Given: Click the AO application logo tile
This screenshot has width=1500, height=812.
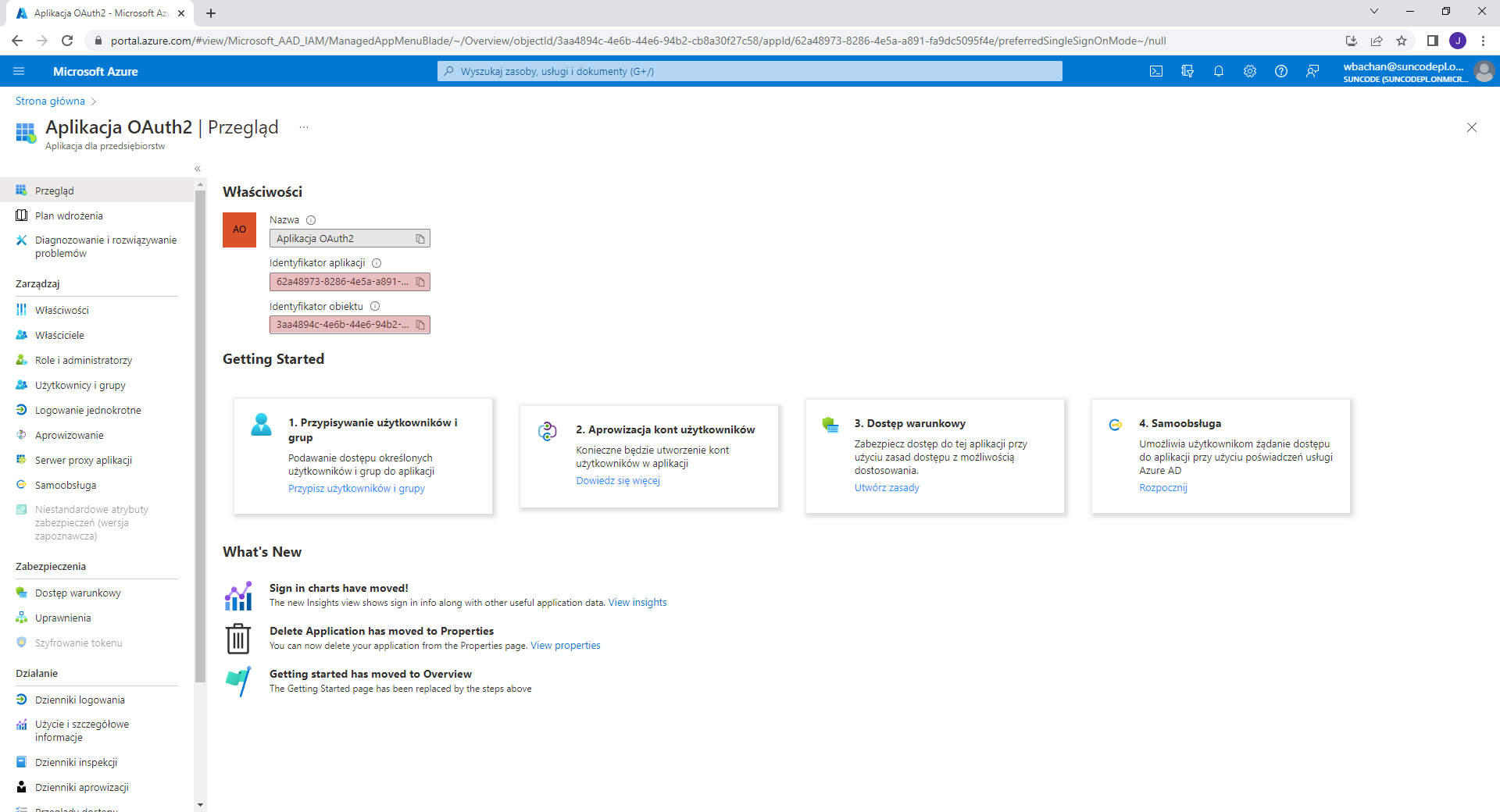Looking at the screenshot, I should (x=239, y=230).
